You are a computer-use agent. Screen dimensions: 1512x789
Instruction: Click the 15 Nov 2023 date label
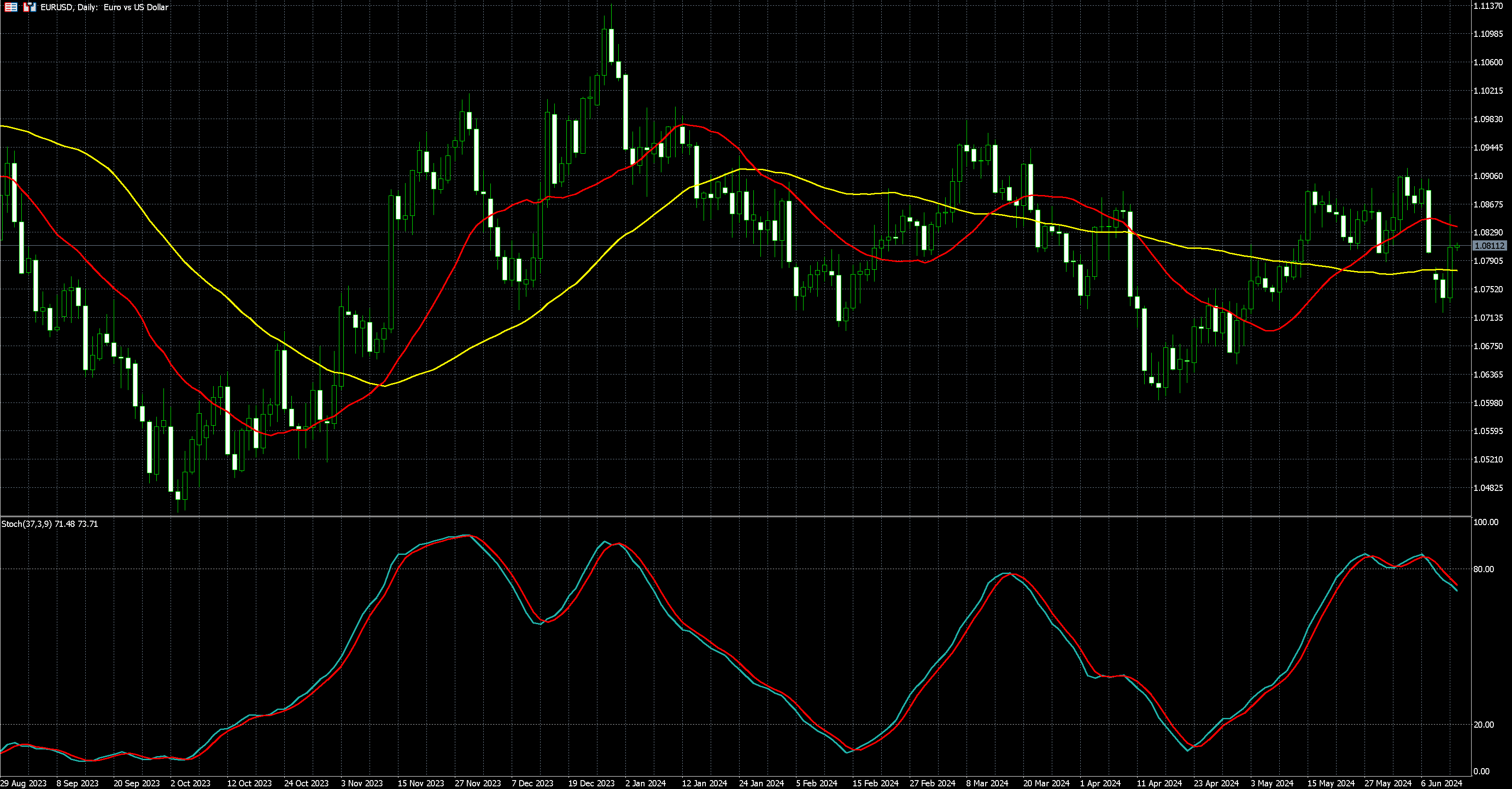point(421,783)
